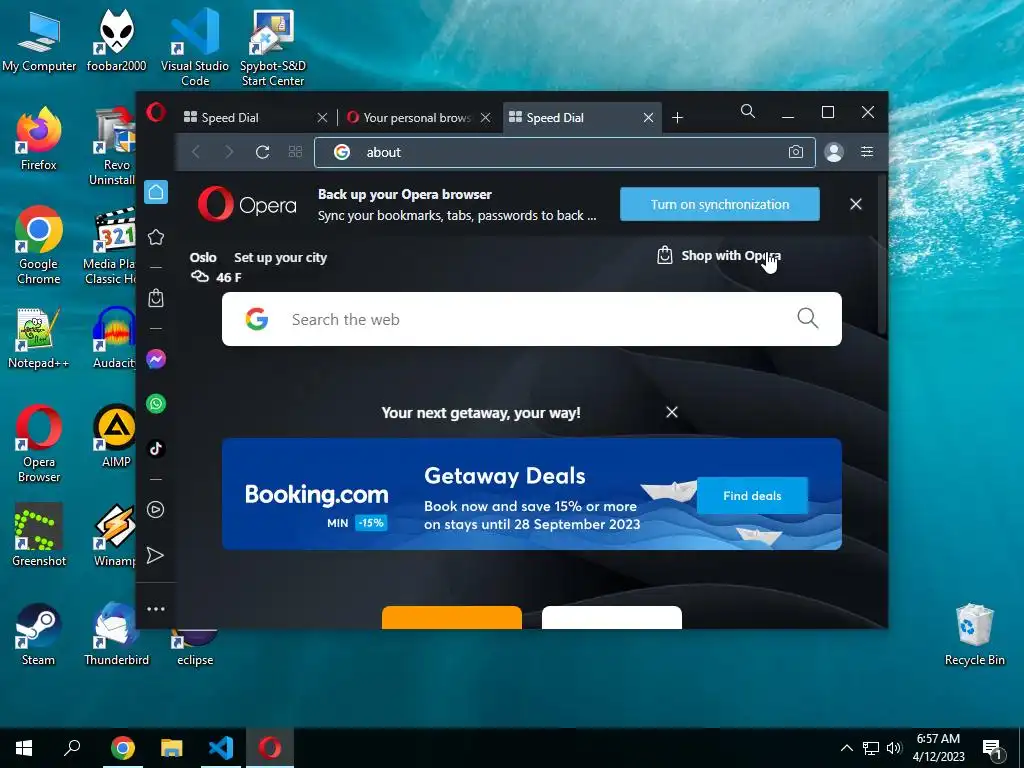Open Windows Start menu
Viewport: 1024px width, 768px height.
coord(24,748)
